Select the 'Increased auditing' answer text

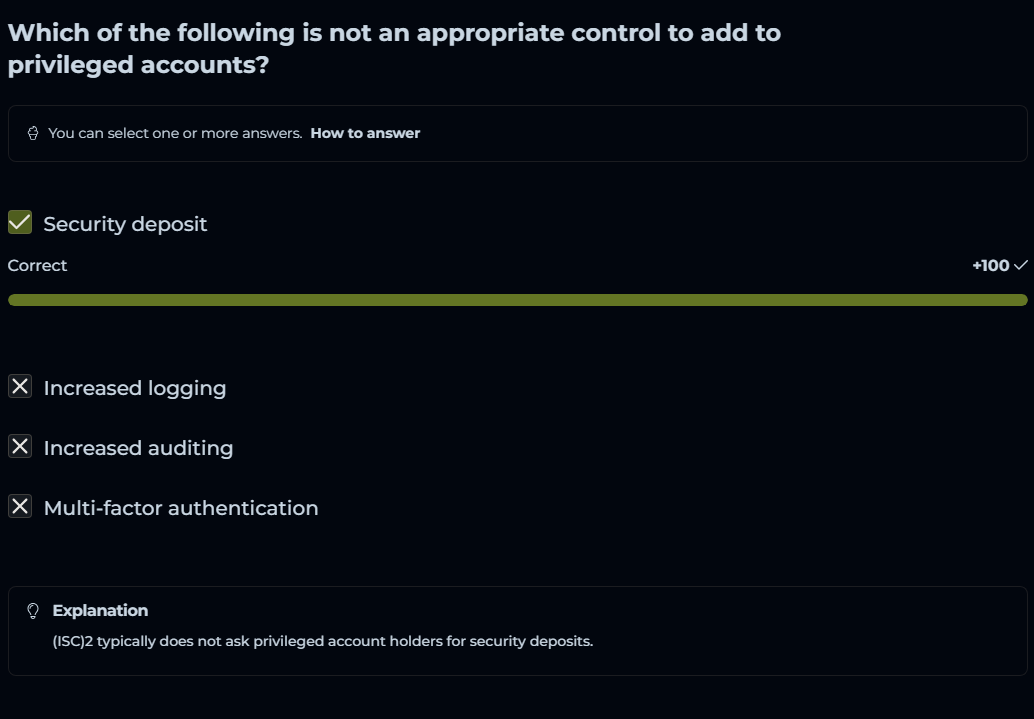point(138,448)
